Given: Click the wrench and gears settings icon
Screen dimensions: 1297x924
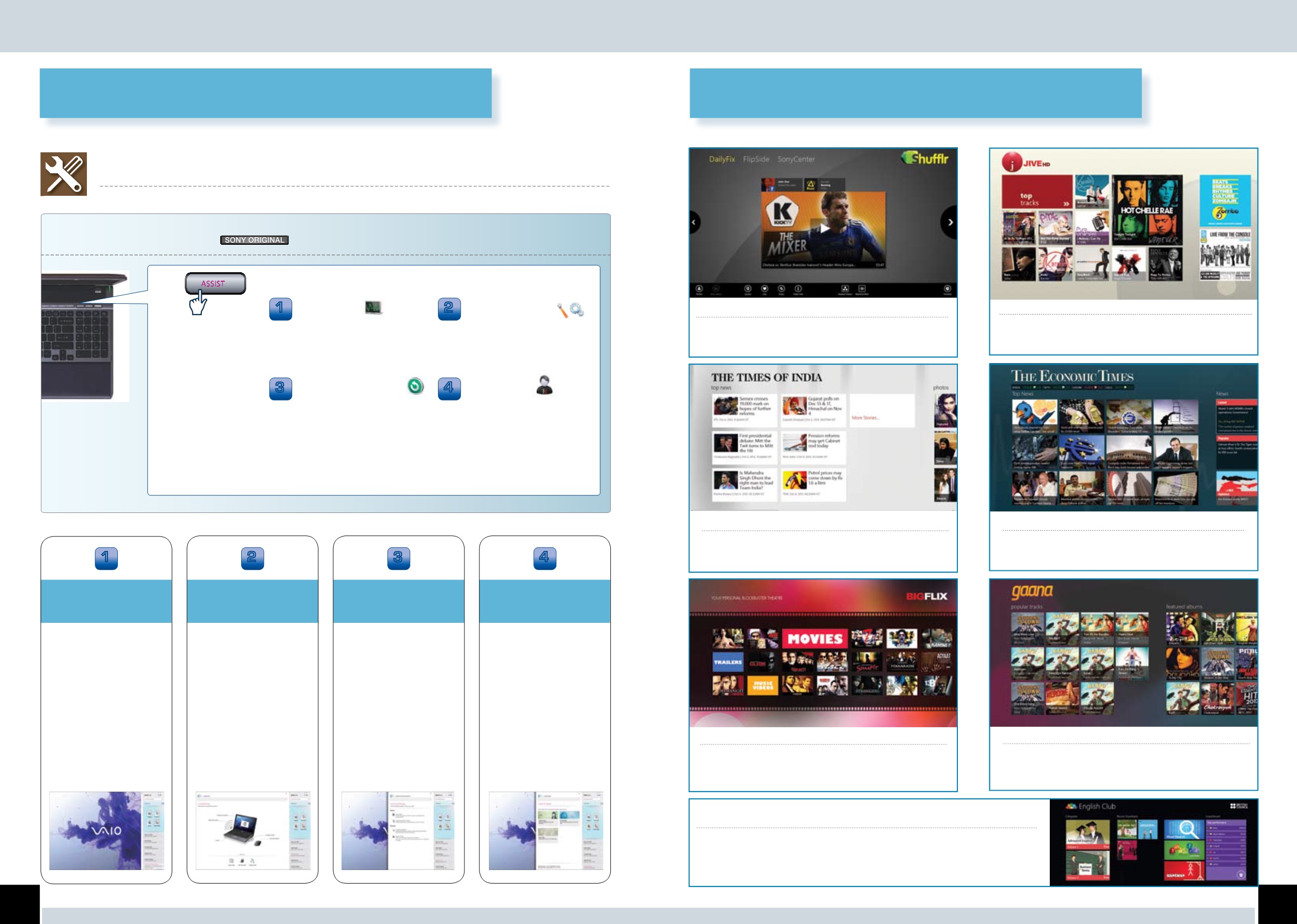Looking at the screenshot, I should [570, 310].
